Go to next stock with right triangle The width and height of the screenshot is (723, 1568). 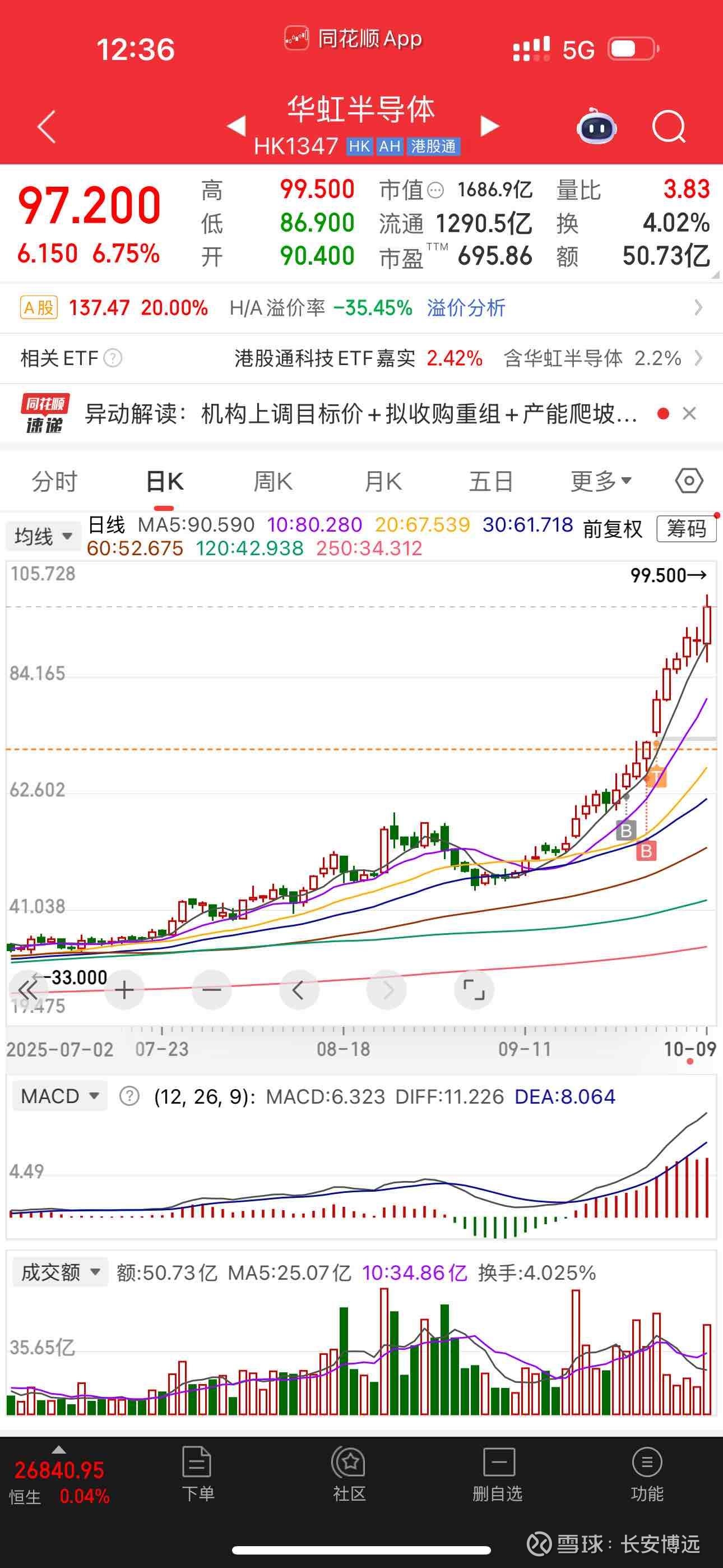[489, 126]
